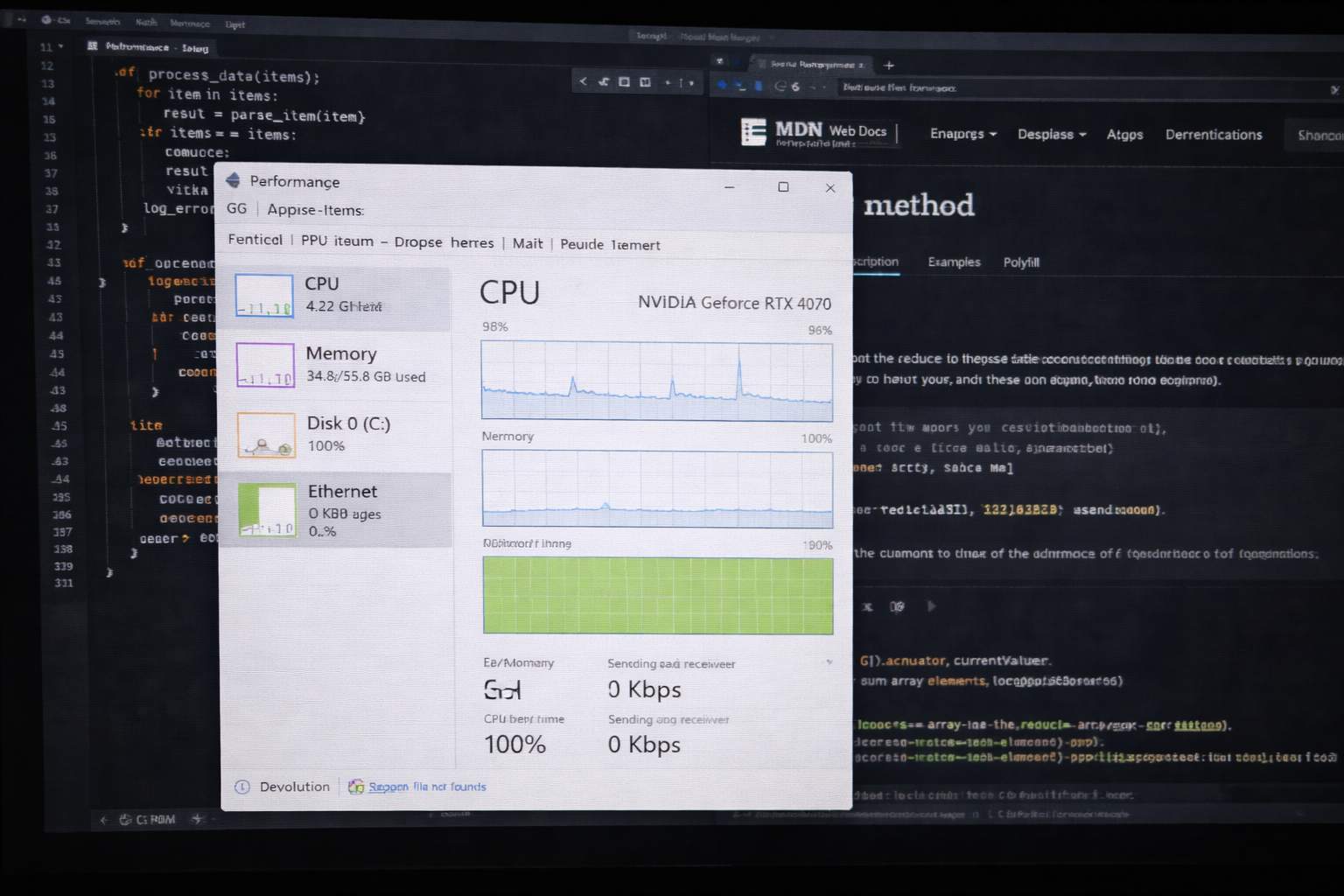1344x896 pixels.
Task: Click the pinned browser tab icon
Action: pyautogui.click(x=719, y=61)
